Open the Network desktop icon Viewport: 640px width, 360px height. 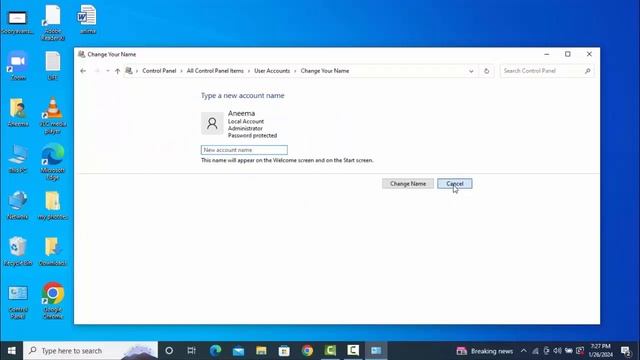coord(18,205)
